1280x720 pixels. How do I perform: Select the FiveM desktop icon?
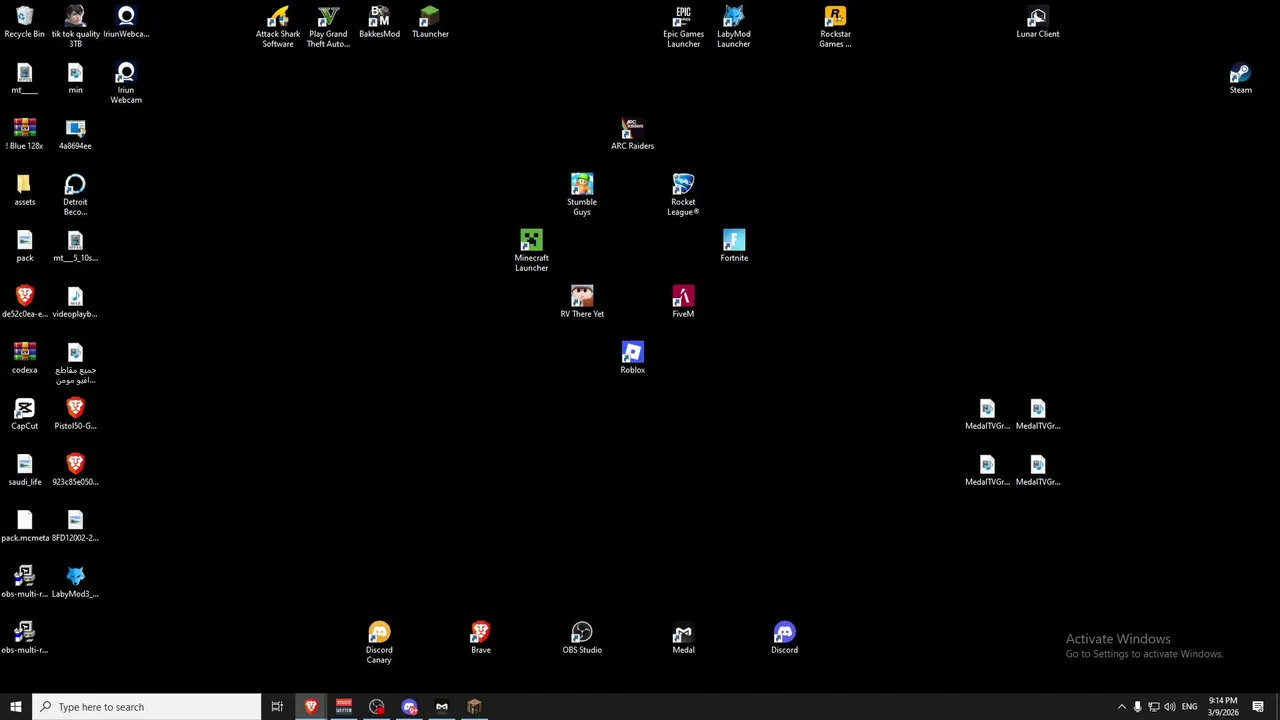pos(683,302)
